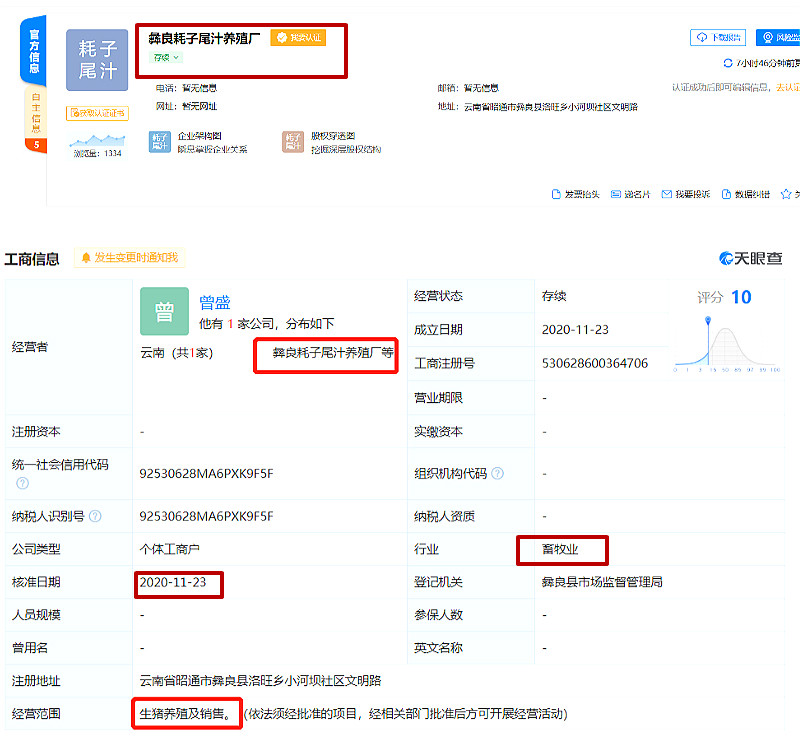Click the orange 去认证 link
The width and height of the screenshot is (800, 753).
788,88
